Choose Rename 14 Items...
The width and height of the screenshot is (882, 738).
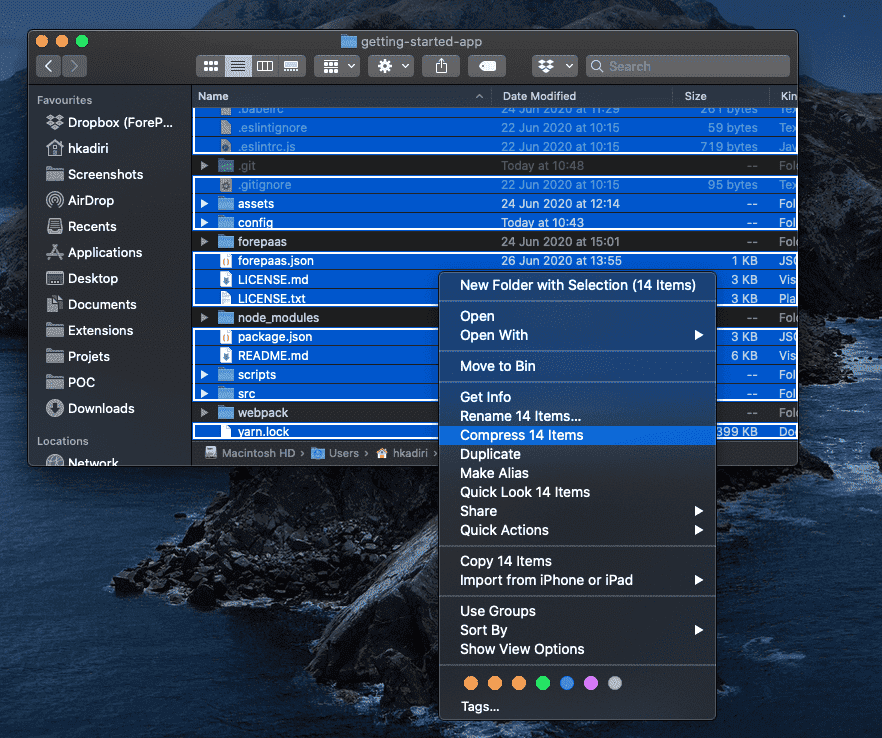(577, 416)
